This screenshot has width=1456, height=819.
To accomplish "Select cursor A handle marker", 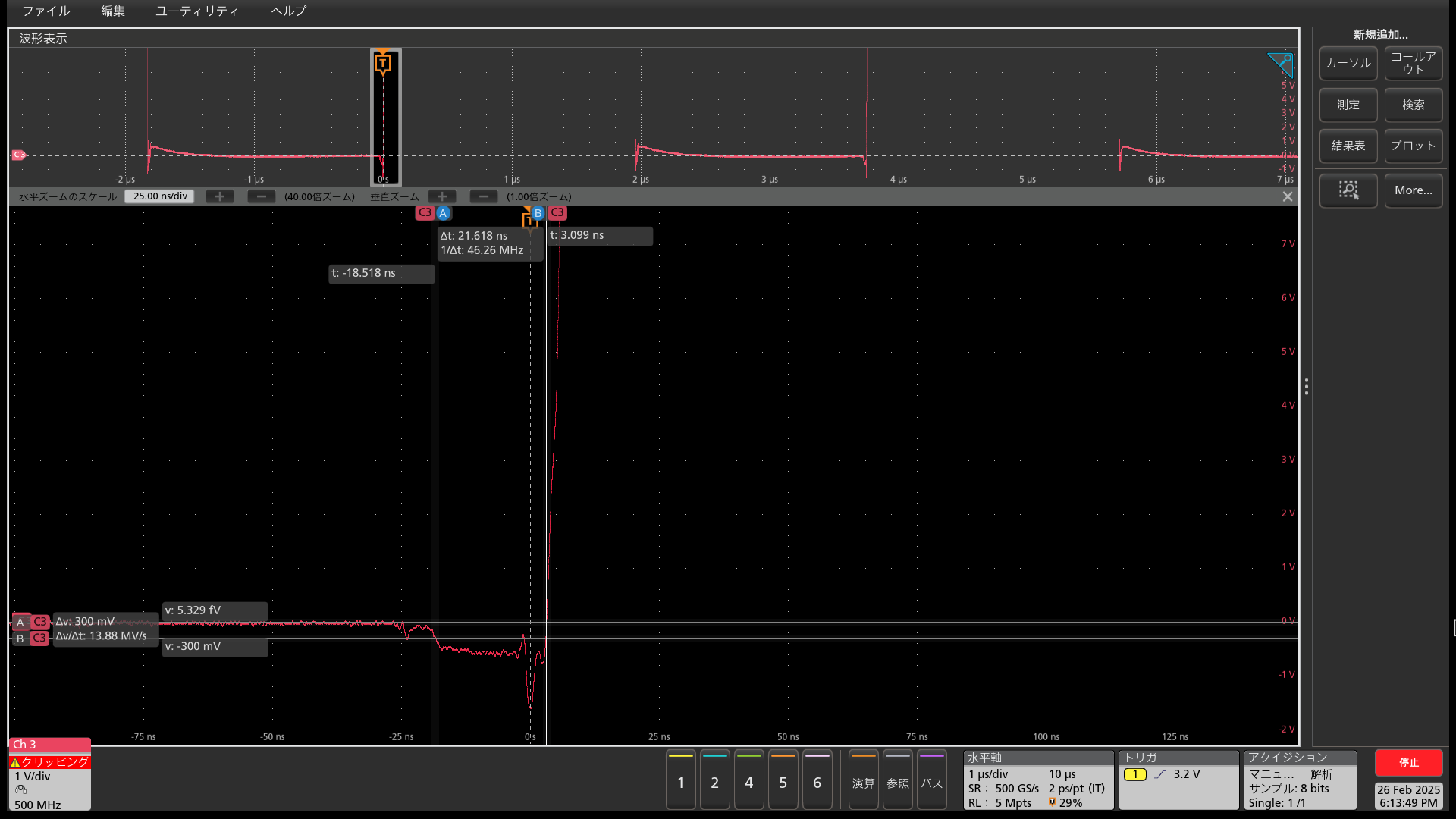I will coord(443,213).
